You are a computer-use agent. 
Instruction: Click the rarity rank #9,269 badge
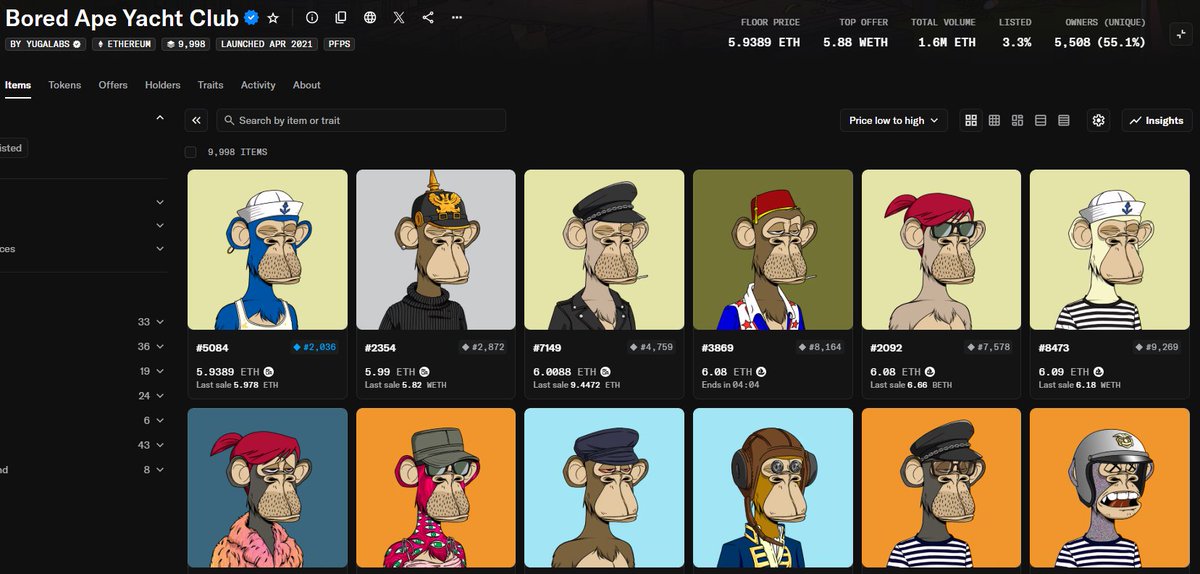coord(1157,347)
